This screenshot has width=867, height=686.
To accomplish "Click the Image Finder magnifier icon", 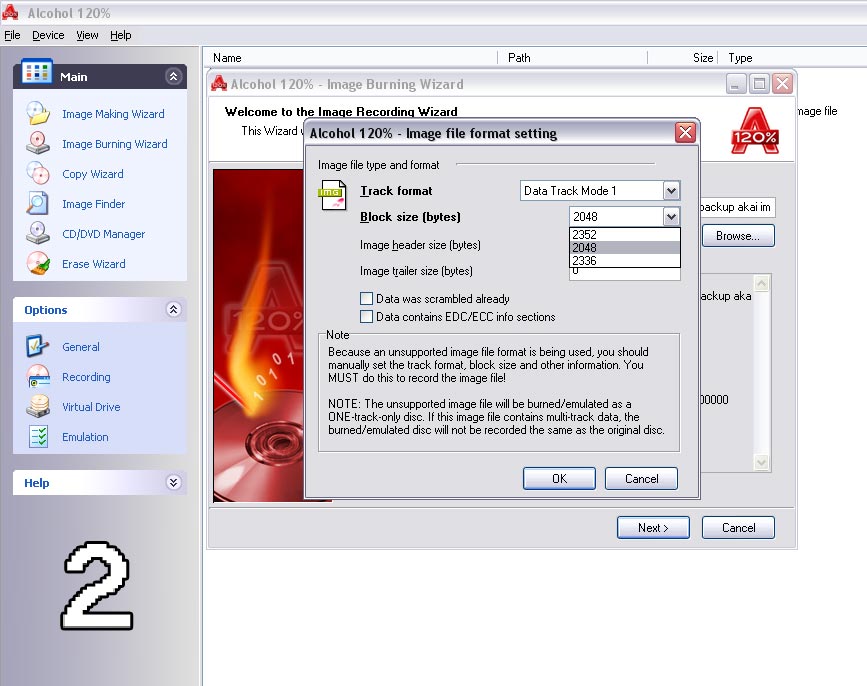I will [38, 203].
